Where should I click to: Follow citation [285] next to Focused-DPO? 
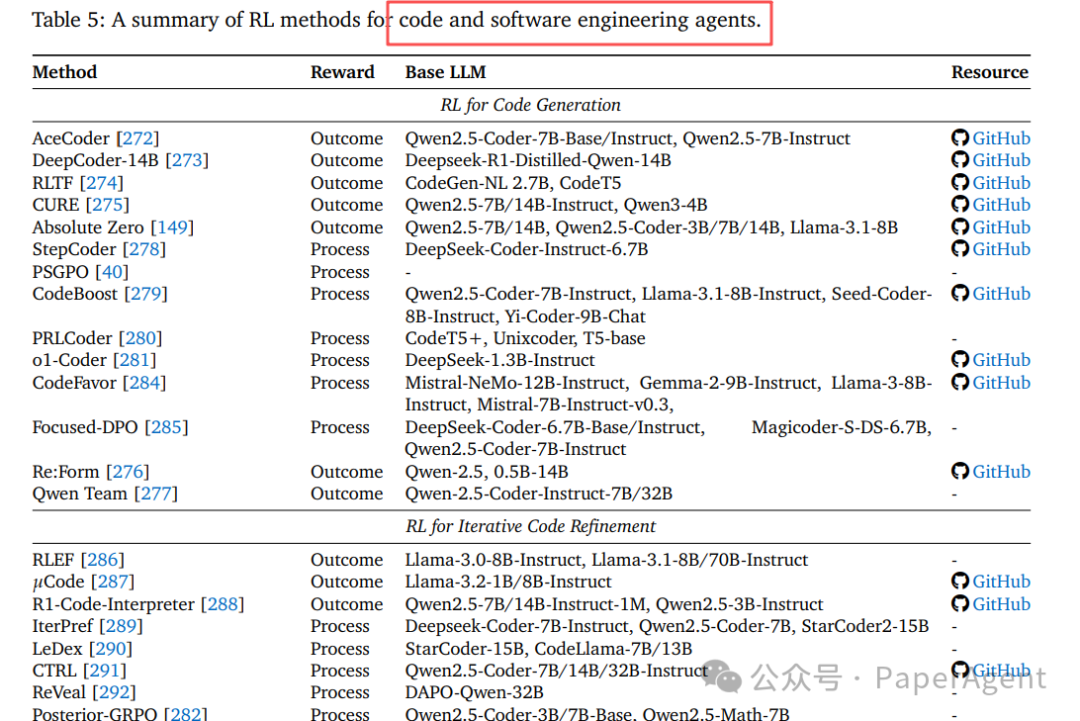tap(166, 428)
